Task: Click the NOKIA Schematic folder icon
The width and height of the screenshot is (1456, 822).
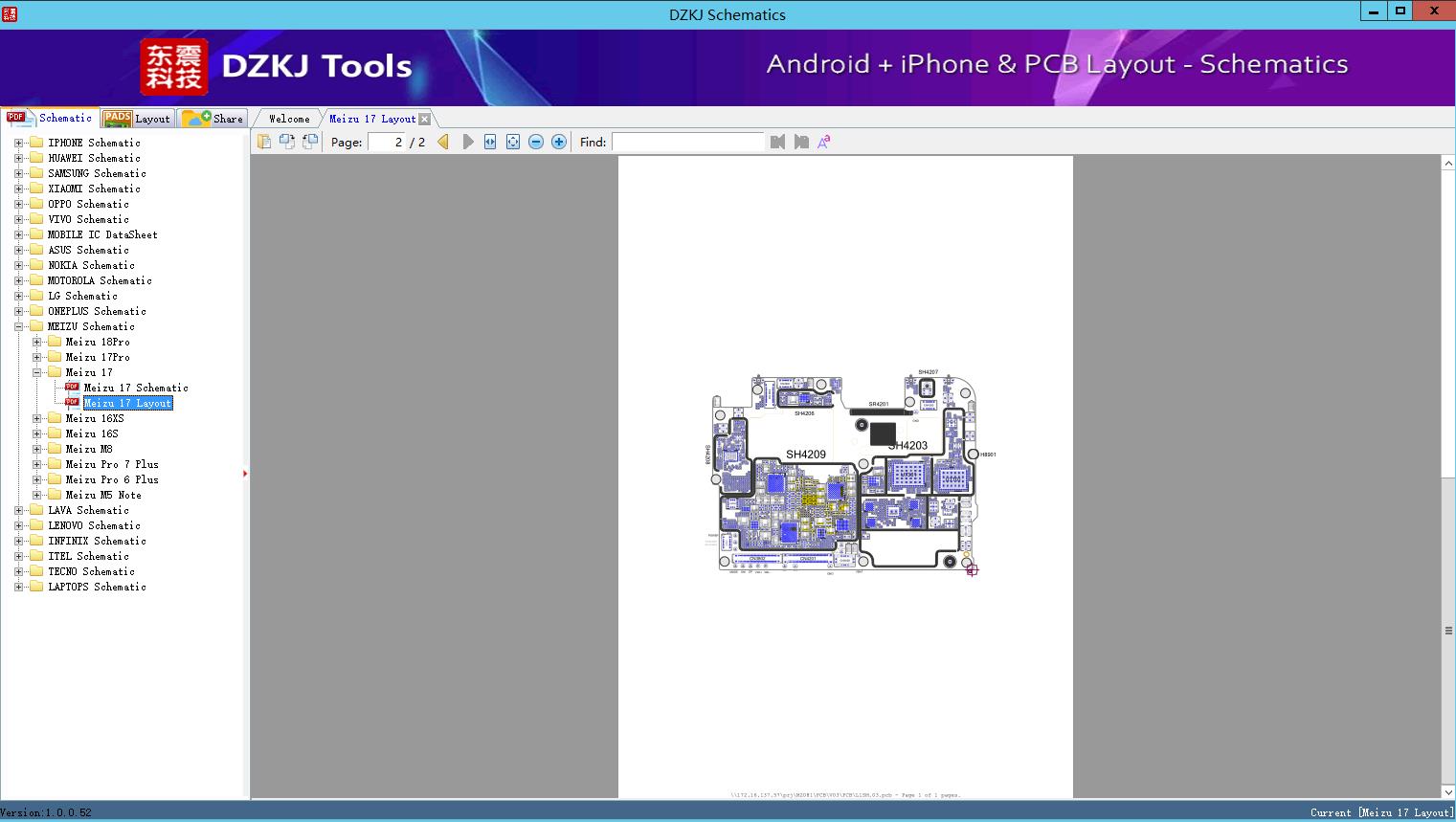Action: (36, 265)
